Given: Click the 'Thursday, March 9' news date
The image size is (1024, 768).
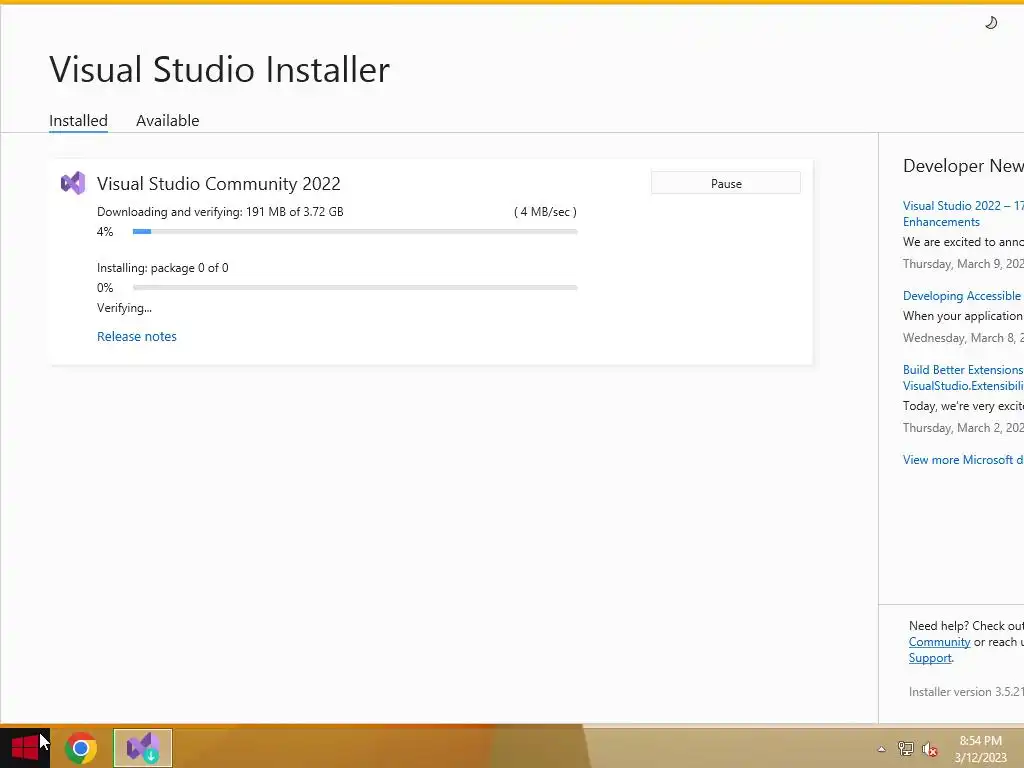Looking at the screenshot, I should click(963, 264).
